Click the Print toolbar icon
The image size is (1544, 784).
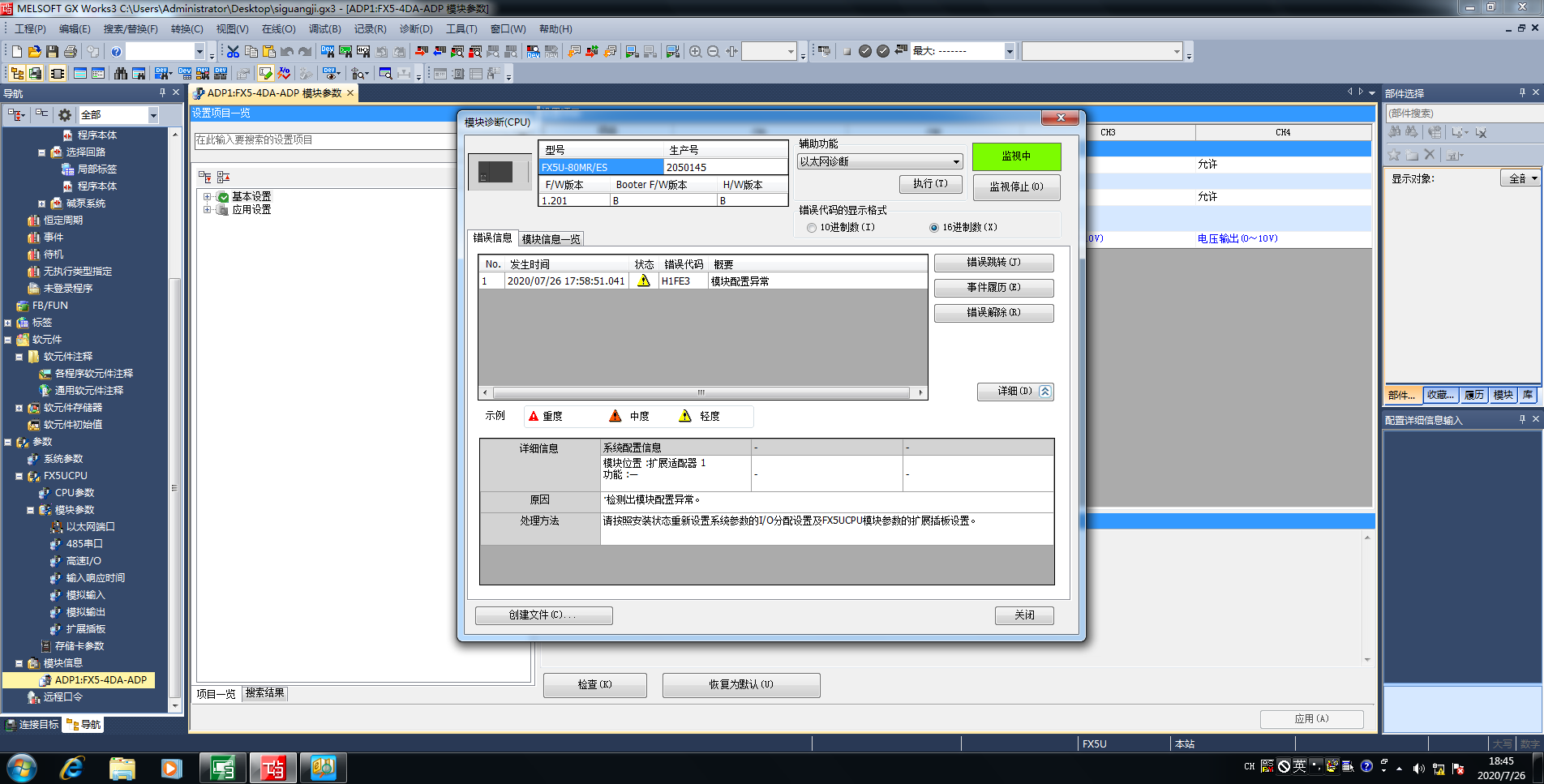[x=71, y=52]
